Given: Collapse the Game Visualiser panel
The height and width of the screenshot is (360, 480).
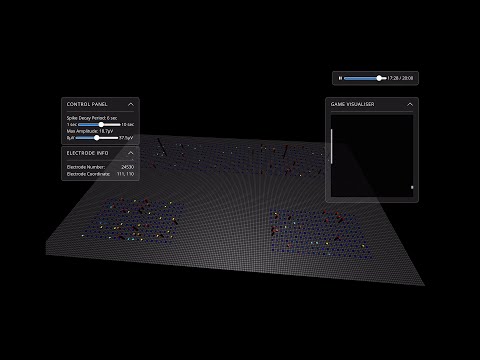Looking at the screenshot, I should tap(410, 104).
